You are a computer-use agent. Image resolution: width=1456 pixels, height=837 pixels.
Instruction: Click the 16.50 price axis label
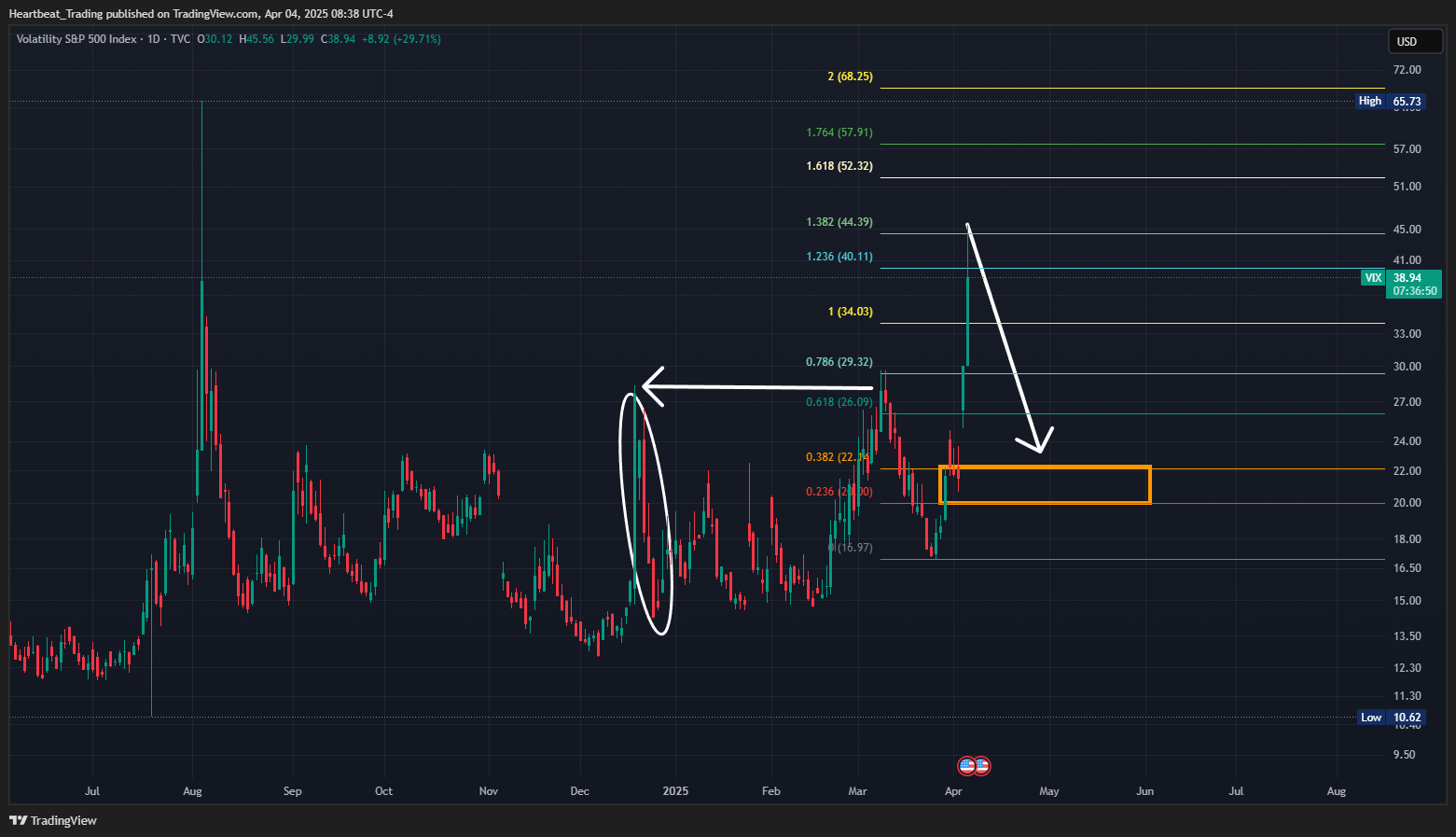pos(1407,568)
